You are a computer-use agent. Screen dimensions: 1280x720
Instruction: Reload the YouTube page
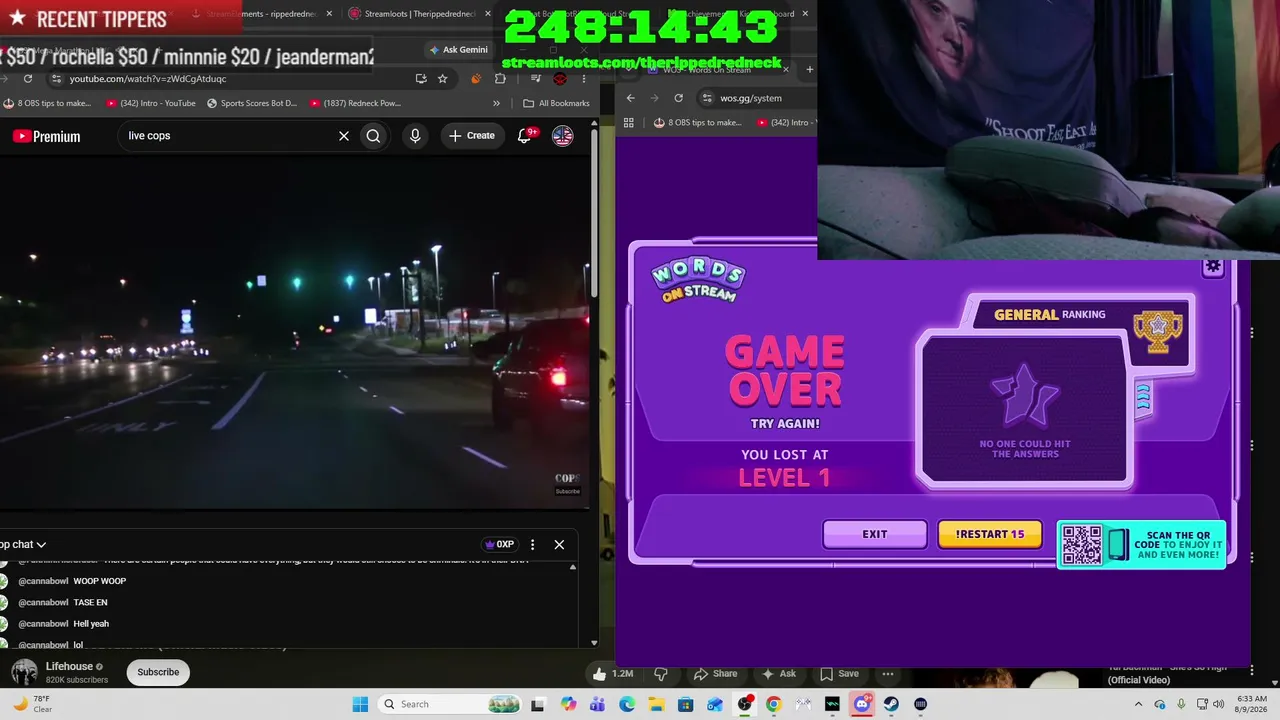point(28,79)
